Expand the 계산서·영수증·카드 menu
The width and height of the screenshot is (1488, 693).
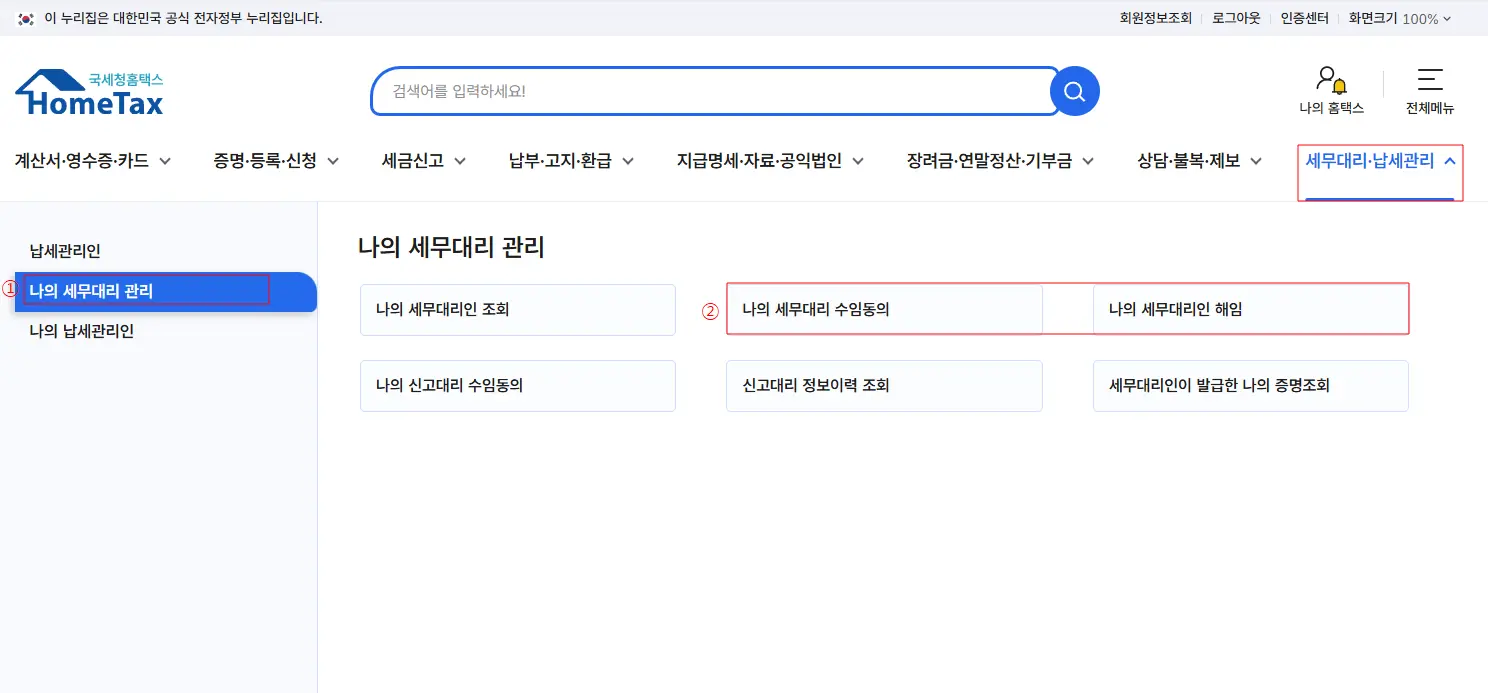(92, 161)
